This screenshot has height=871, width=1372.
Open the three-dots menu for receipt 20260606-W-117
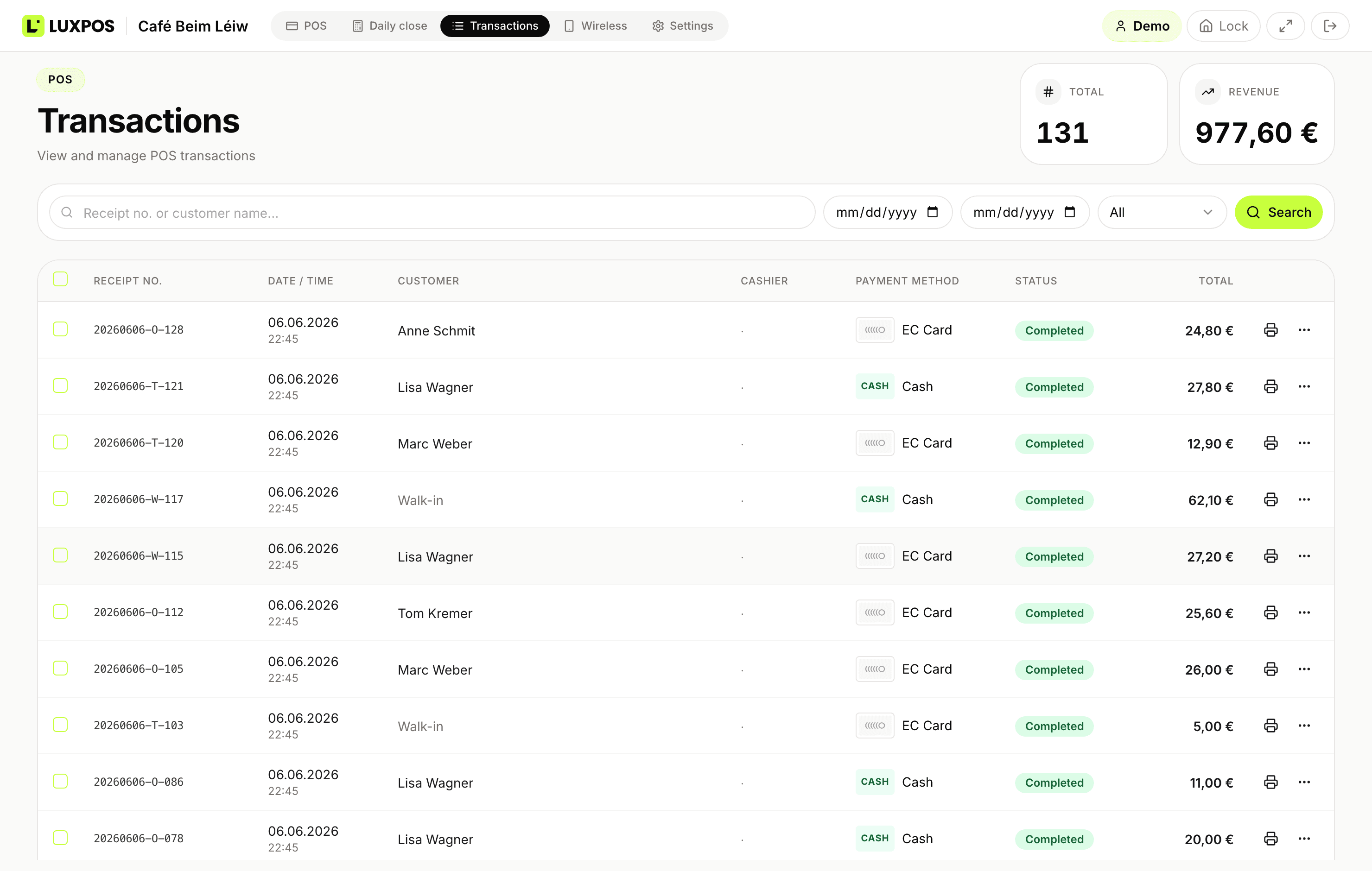point(1303,499)
